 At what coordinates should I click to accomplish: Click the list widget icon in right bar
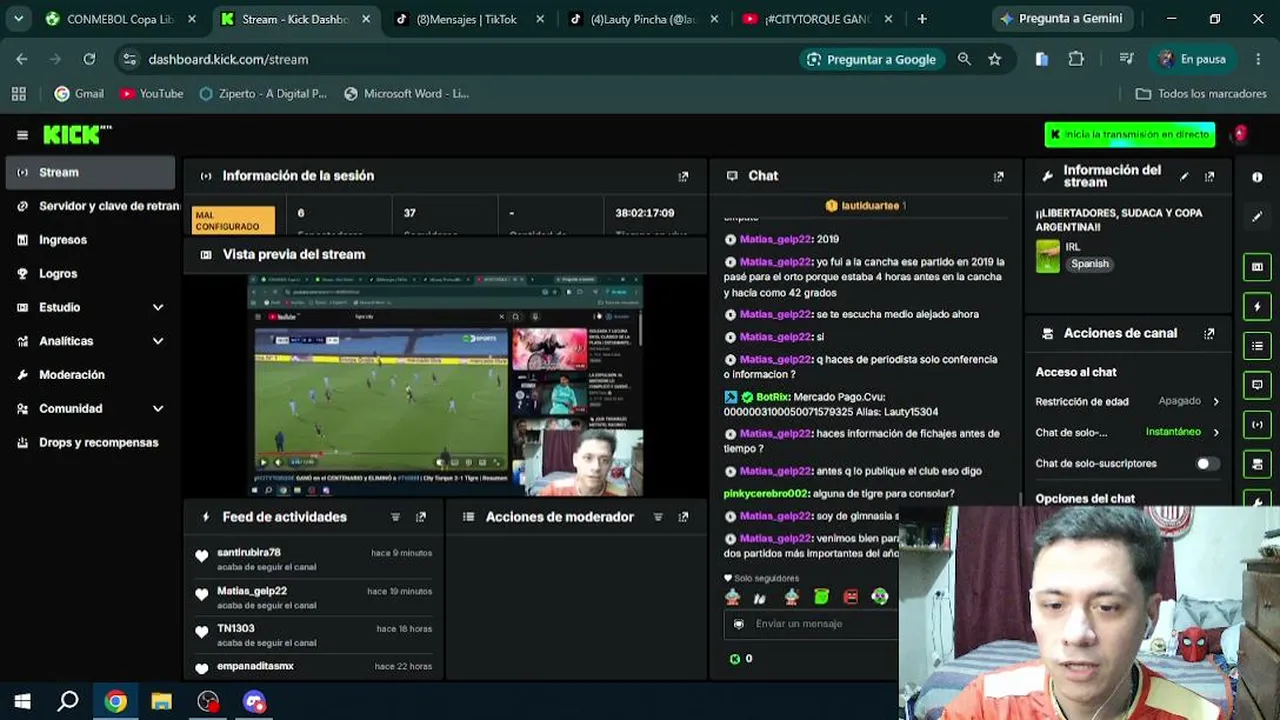pyautogui.click(x=1257, y=346)
